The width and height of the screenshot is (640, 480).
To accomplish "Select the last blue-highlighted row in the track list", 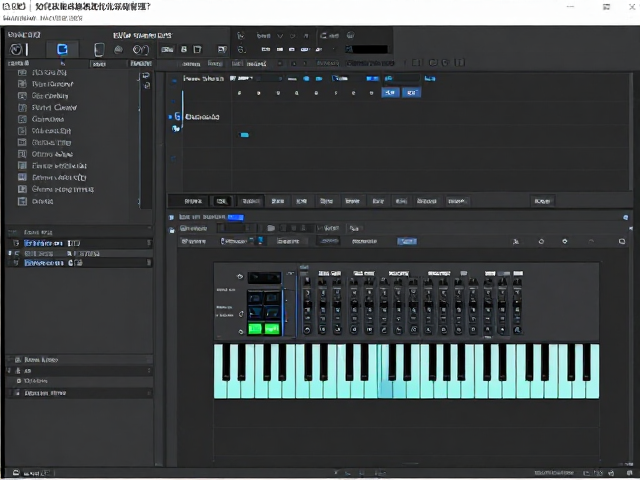I will tap(80, 263).
